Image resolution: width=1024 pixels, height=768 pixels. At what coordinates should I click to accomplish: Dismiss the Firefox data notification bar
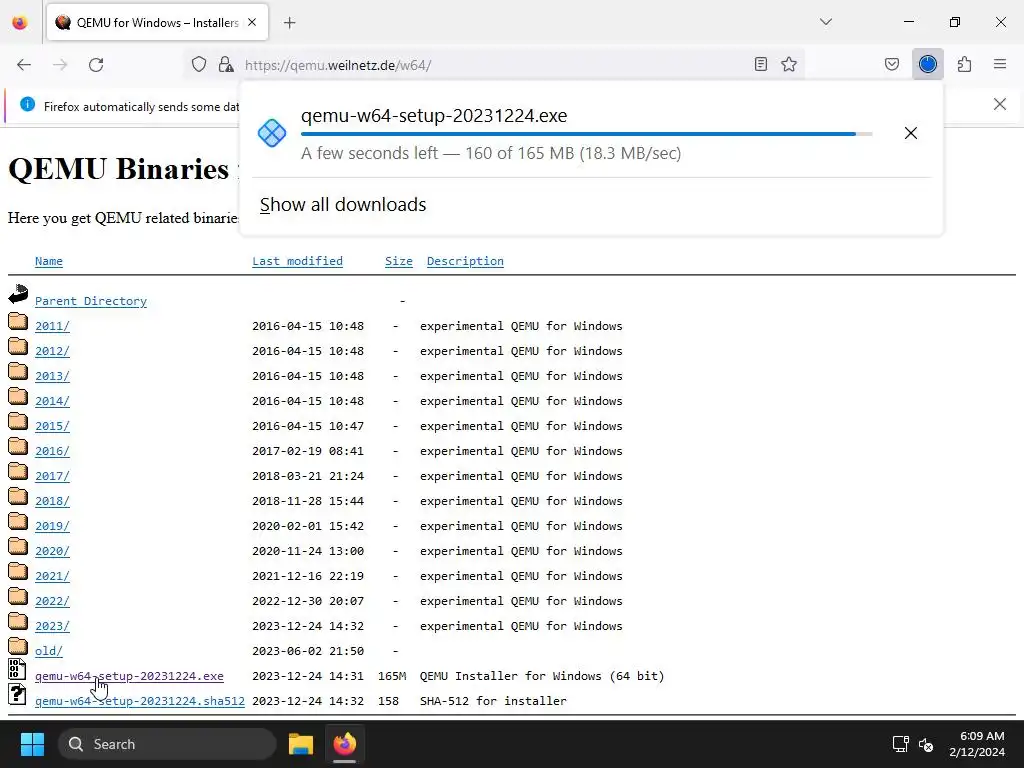1000,104
